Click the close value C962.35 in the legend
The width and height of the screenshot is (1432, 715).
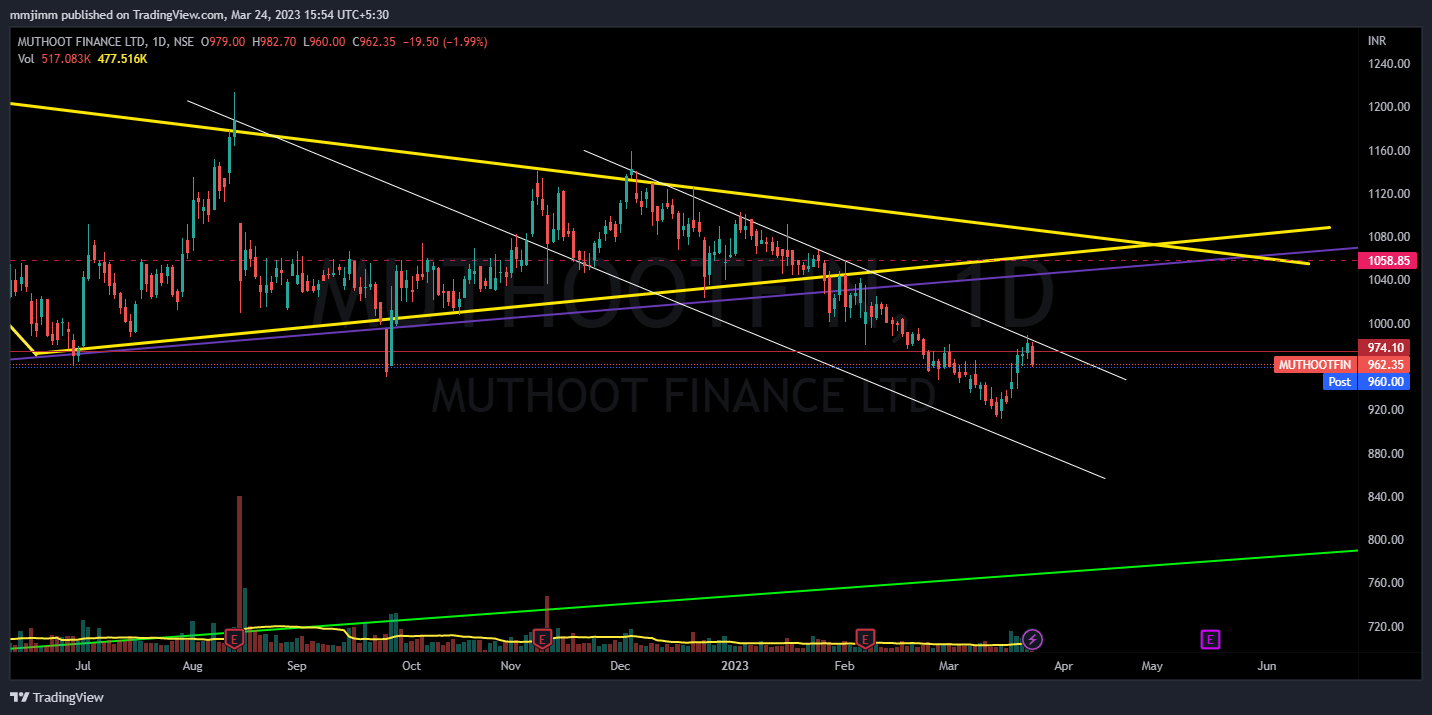coord(375,42)
